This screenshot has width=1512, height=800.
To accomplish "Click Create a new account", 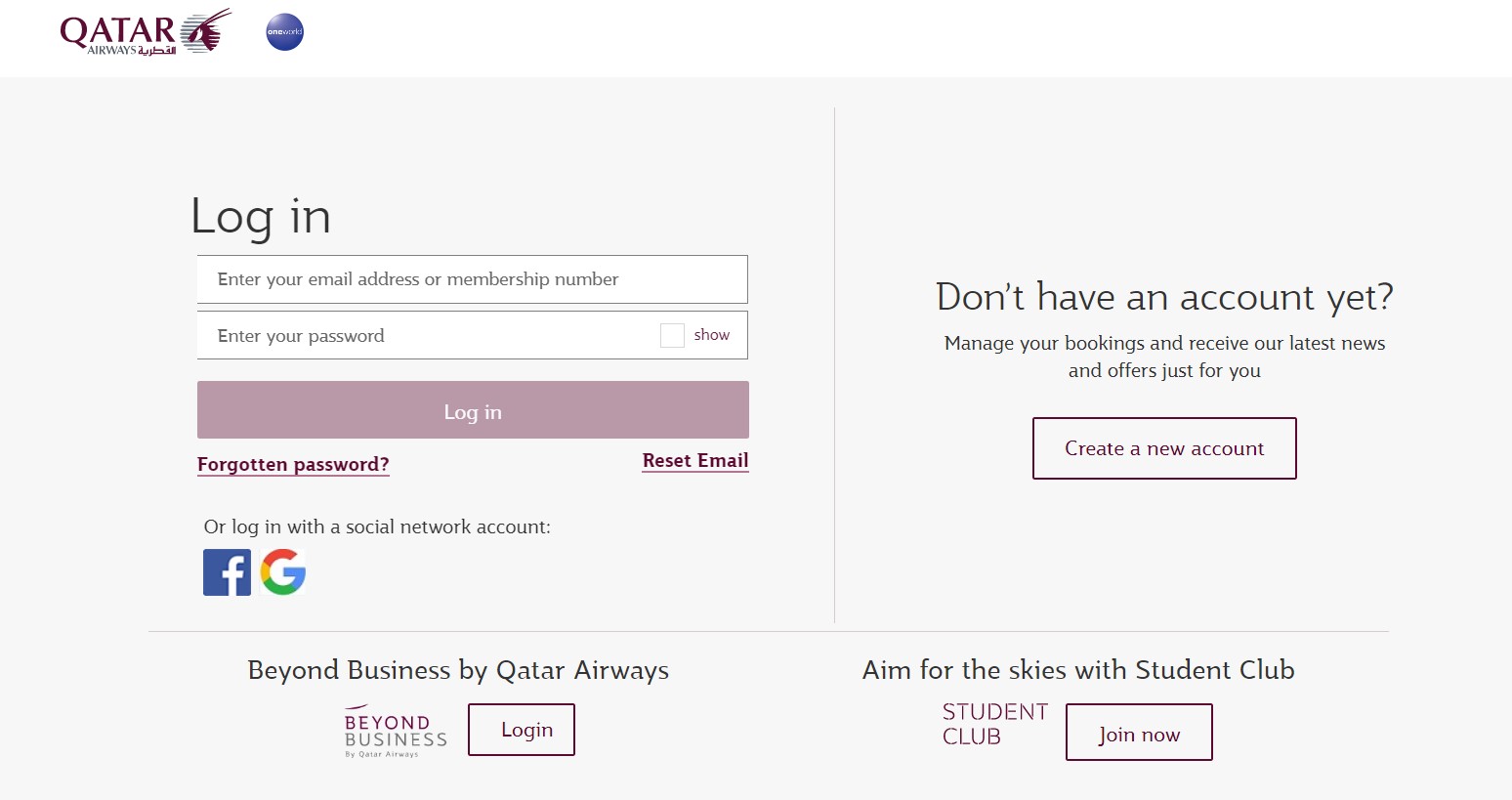I will click(1164, 448).
